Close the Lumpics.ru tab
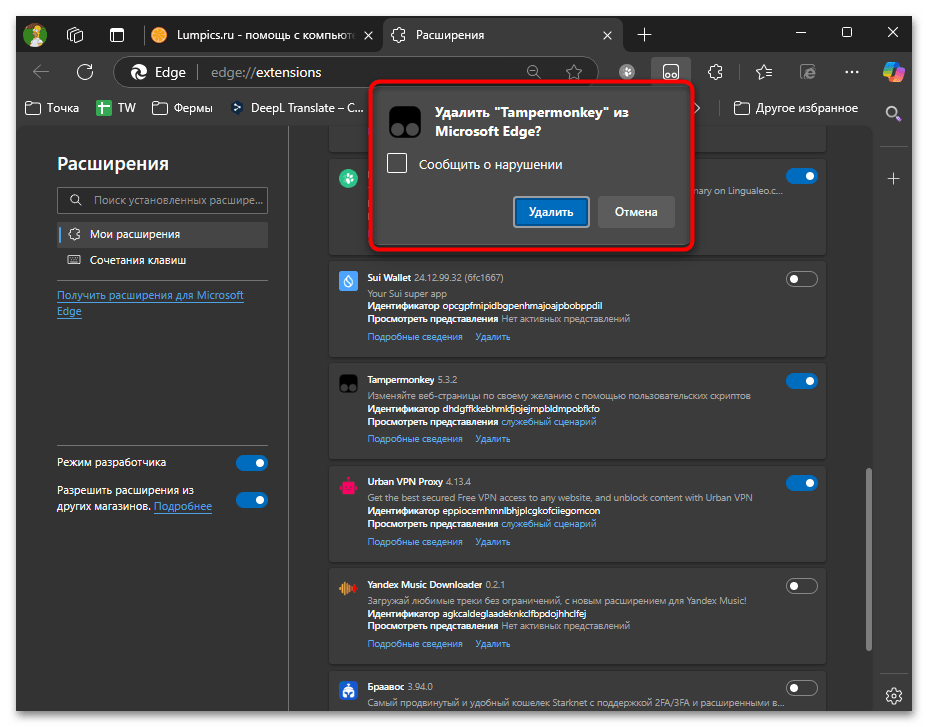This screenshot has height=727, width=928. [368, 36]
